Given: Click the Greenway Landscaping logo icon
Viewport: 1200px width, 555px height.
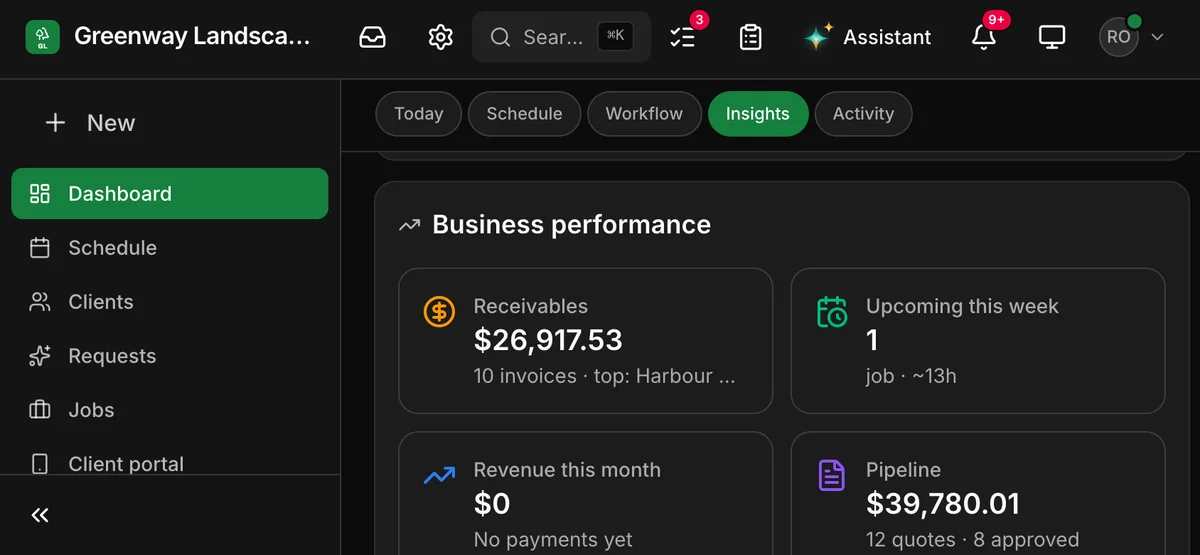Looking at the screenshot, I should click(x=42, y=37).
